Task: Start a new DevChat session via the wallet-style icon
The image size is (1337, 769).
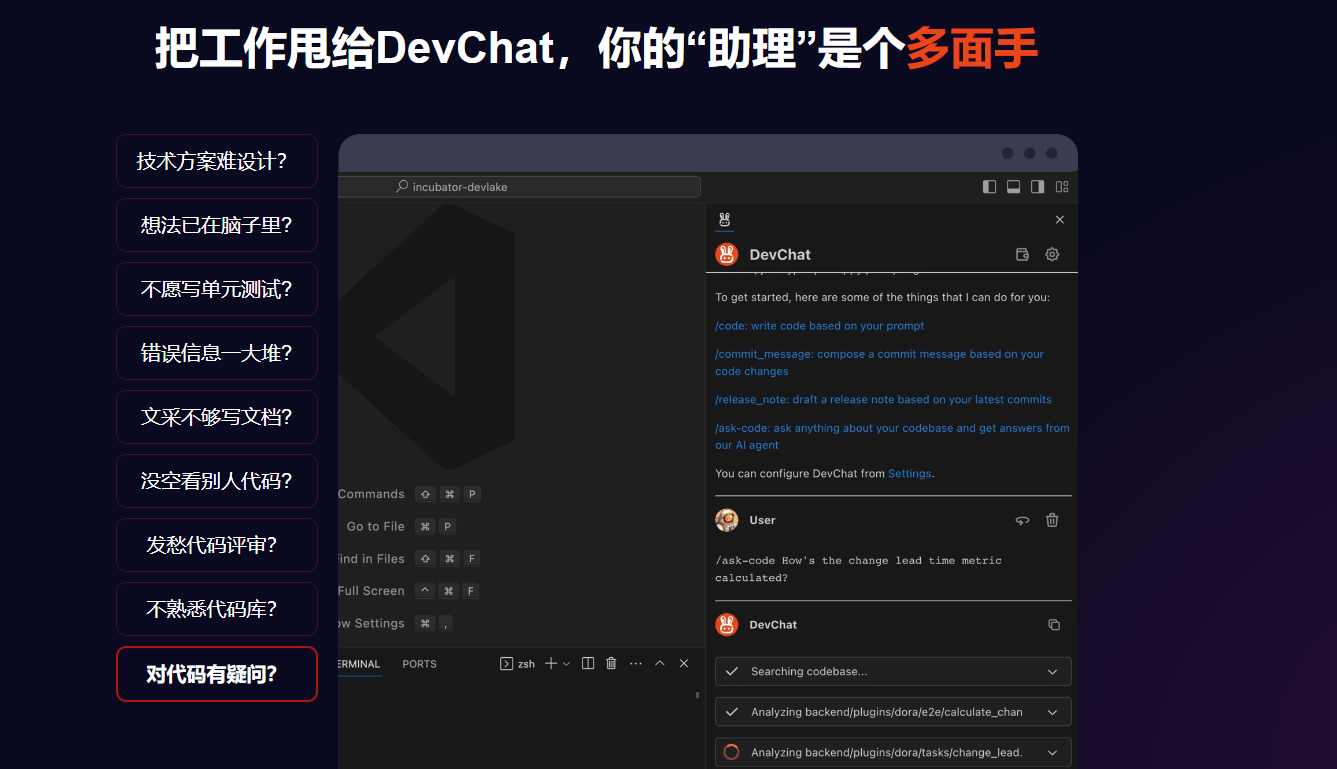Action: (x=1022, y=254)
